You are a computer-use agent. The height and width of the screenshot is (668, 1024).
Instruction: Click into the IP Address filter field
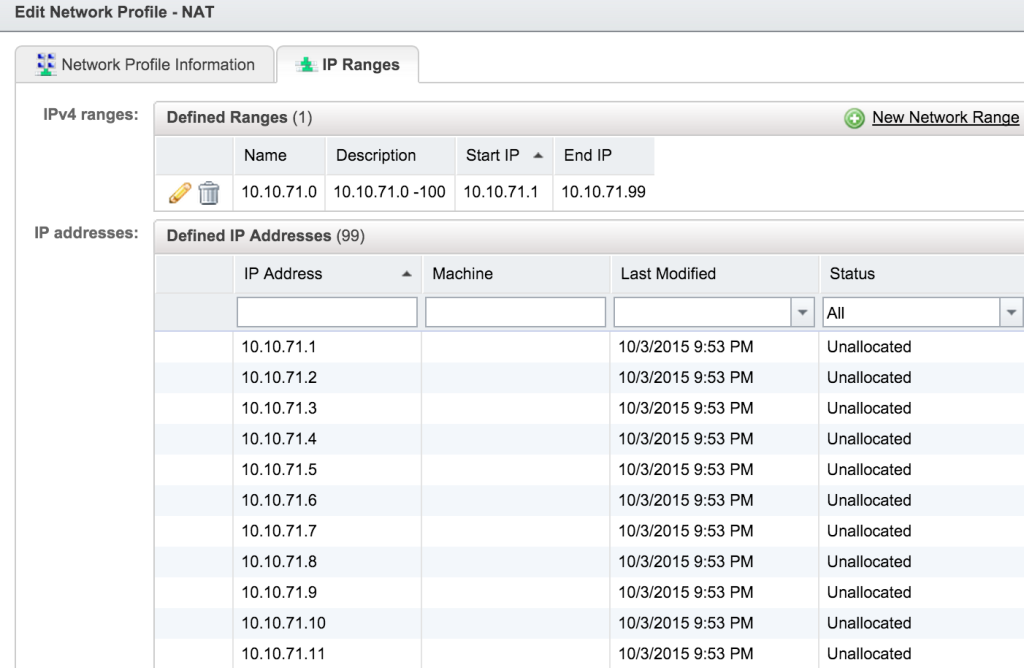point(325,311)
